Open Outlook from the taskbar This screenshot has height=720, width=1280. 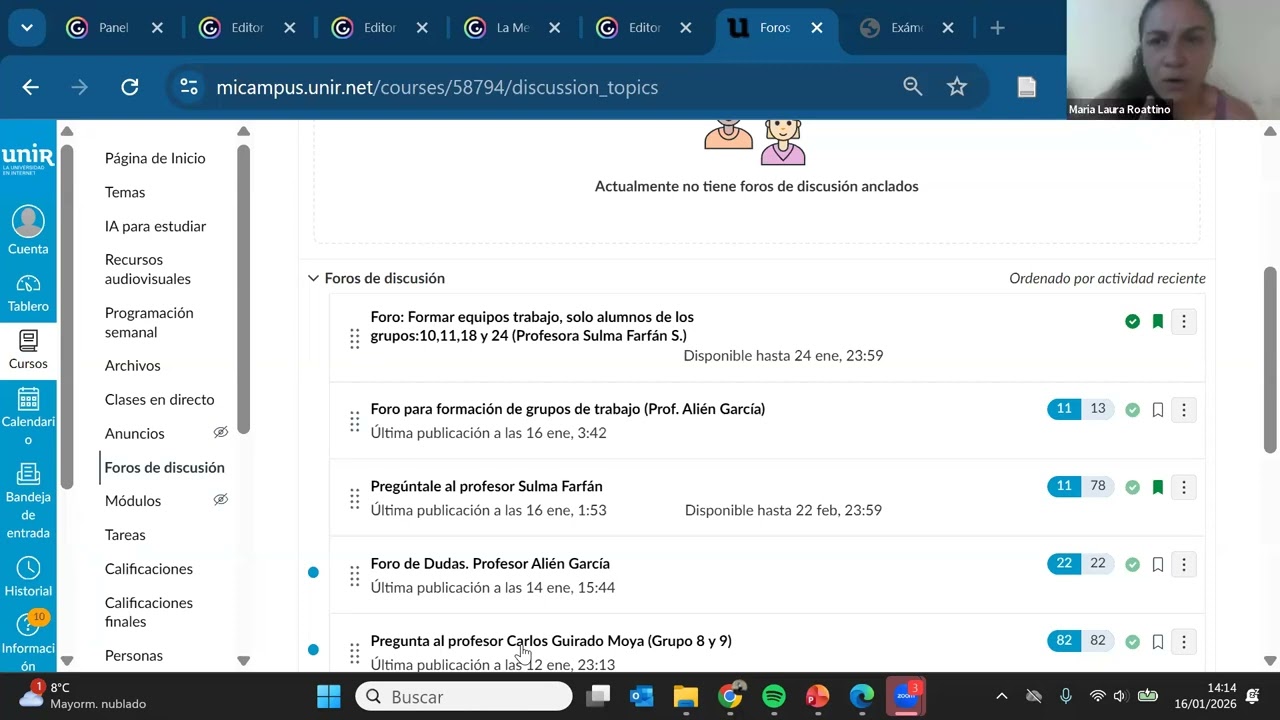point(642,696)
